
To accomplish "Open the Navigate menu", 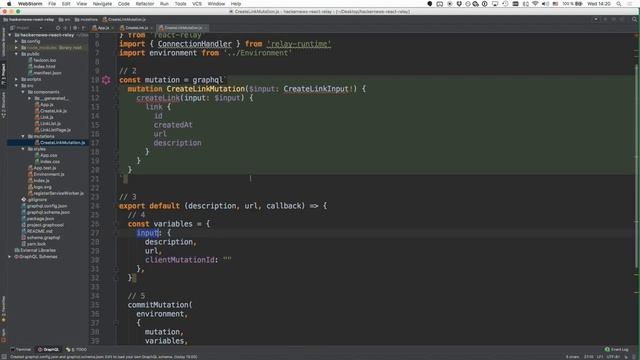I will (102, 4).
